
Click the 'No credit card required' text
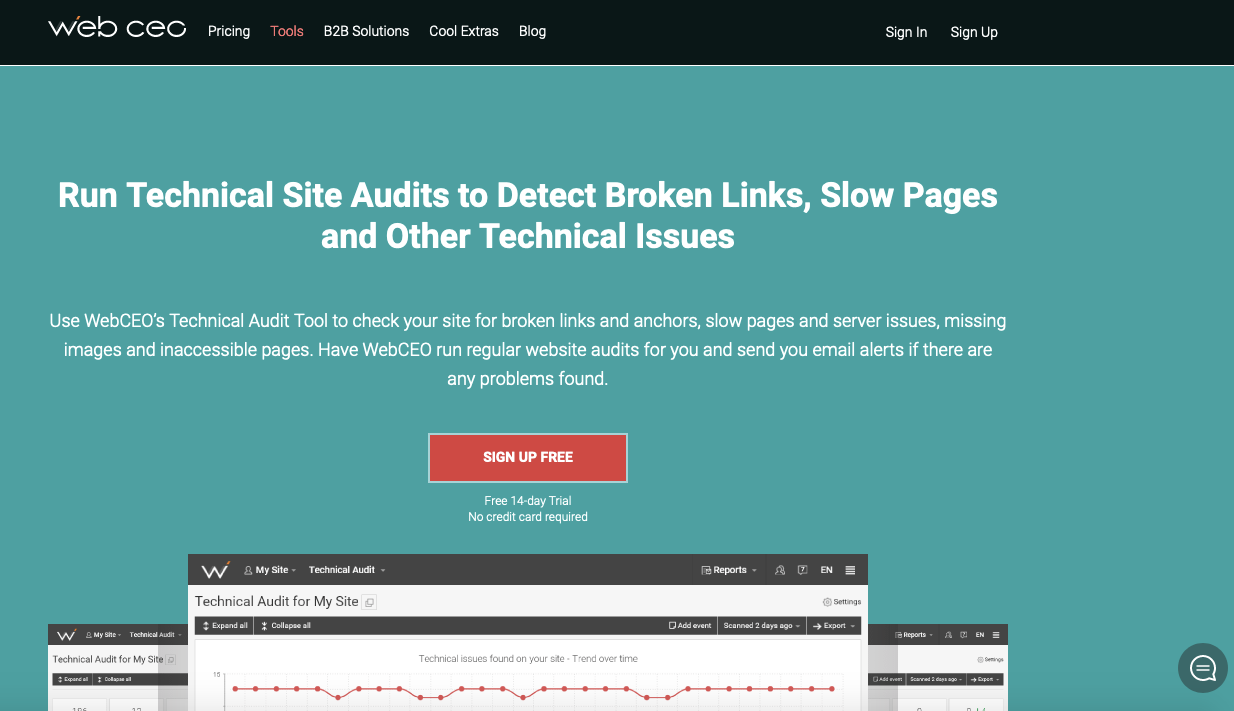528,517
